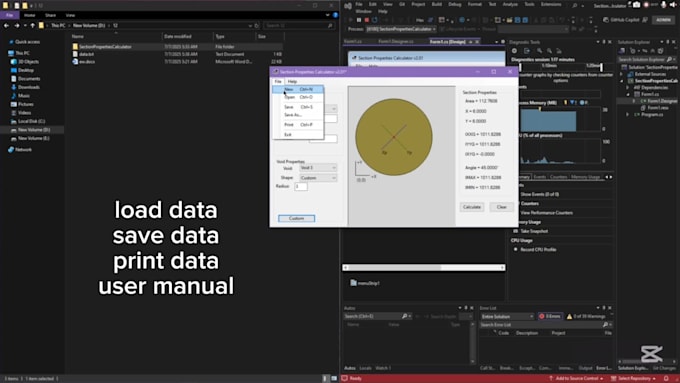This screenshot has width=680, height=383.
Task: Click Explorer's back navigation arrow
Action: (x=6, y=26)
